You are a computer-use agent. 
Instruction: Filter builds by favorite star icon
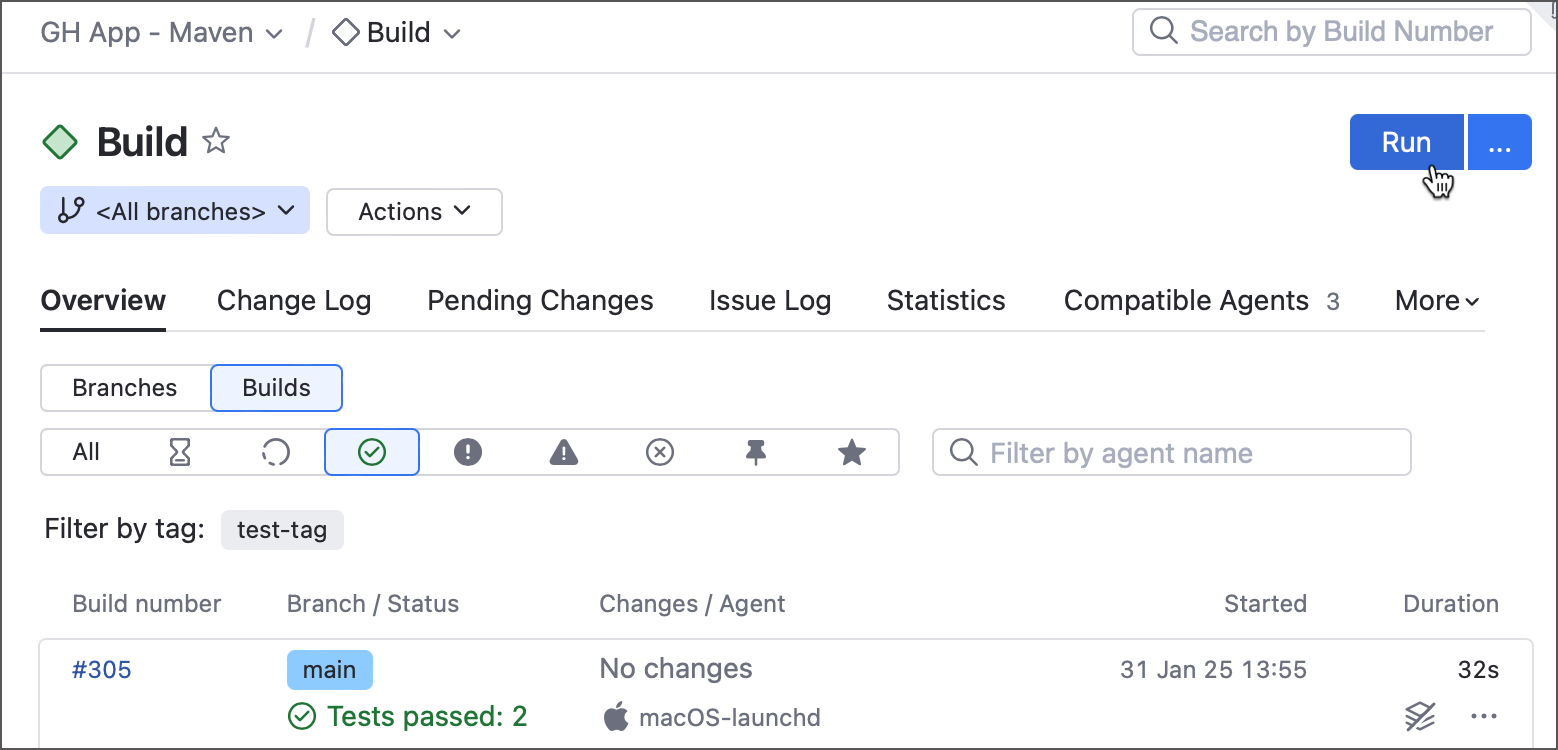(x=851, y=453)
